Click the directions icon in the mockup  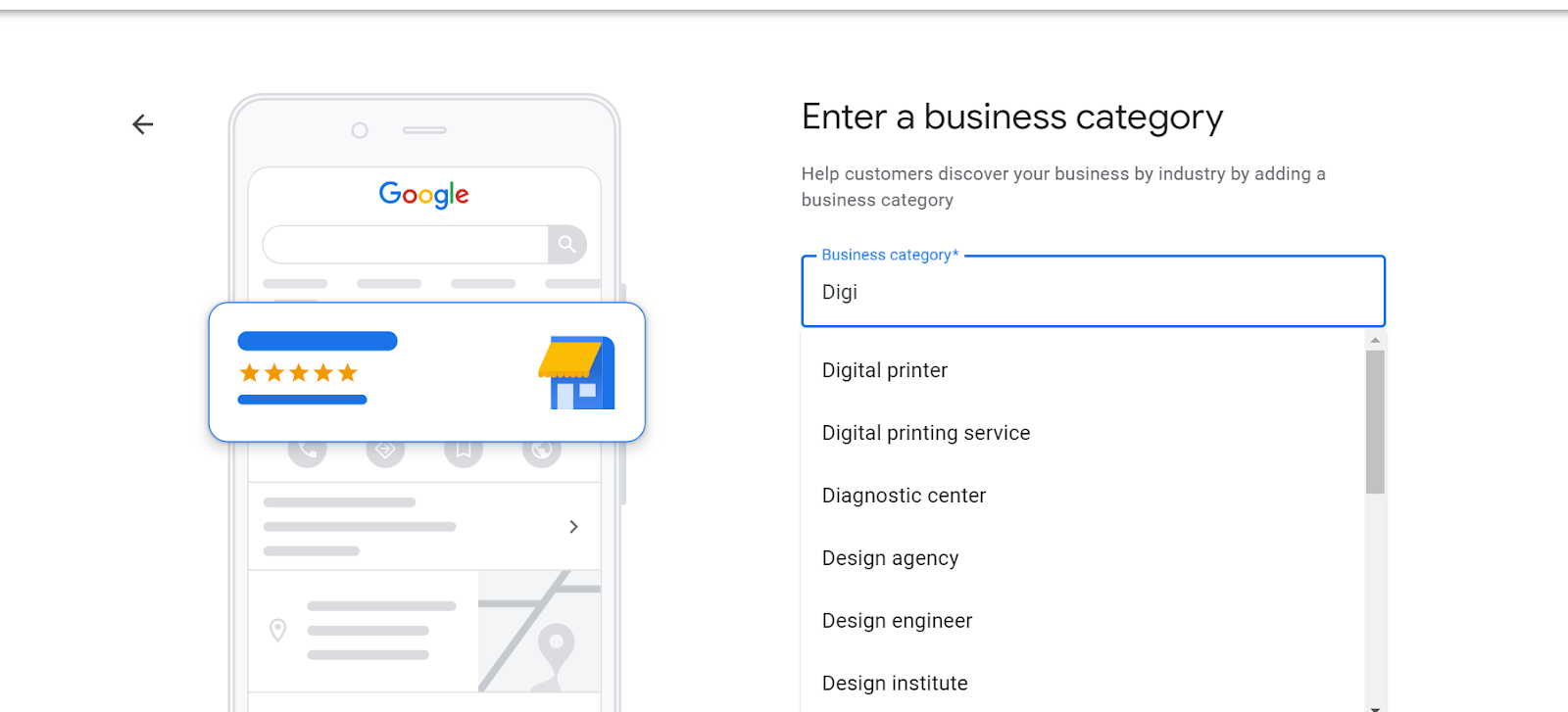(x=385, y=451)
